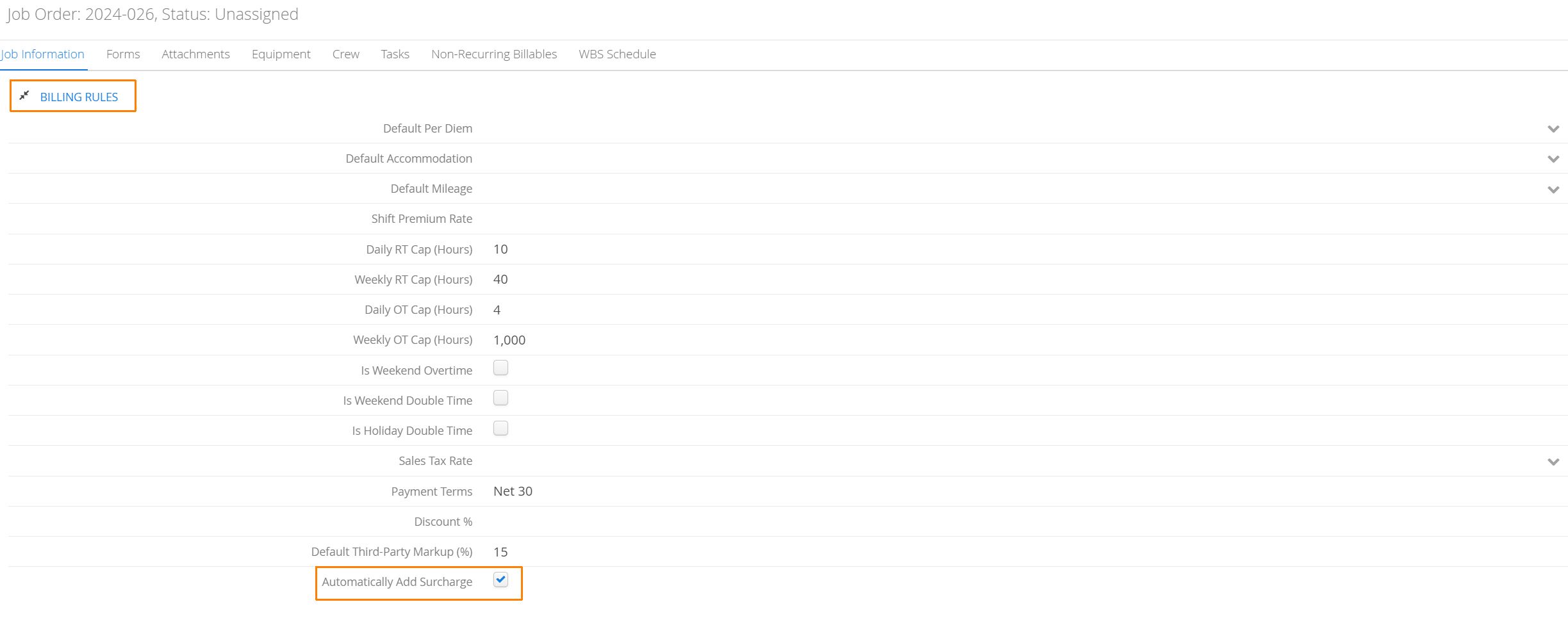This screenshot has height=634, width=1568.
Task: Click the Sales Tax Rate label
Action: pos(435,461)
